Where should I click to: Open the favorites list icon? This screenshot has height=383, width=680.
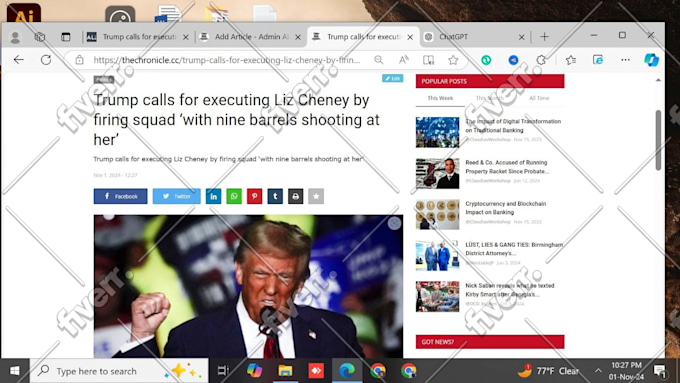(571, 60)
